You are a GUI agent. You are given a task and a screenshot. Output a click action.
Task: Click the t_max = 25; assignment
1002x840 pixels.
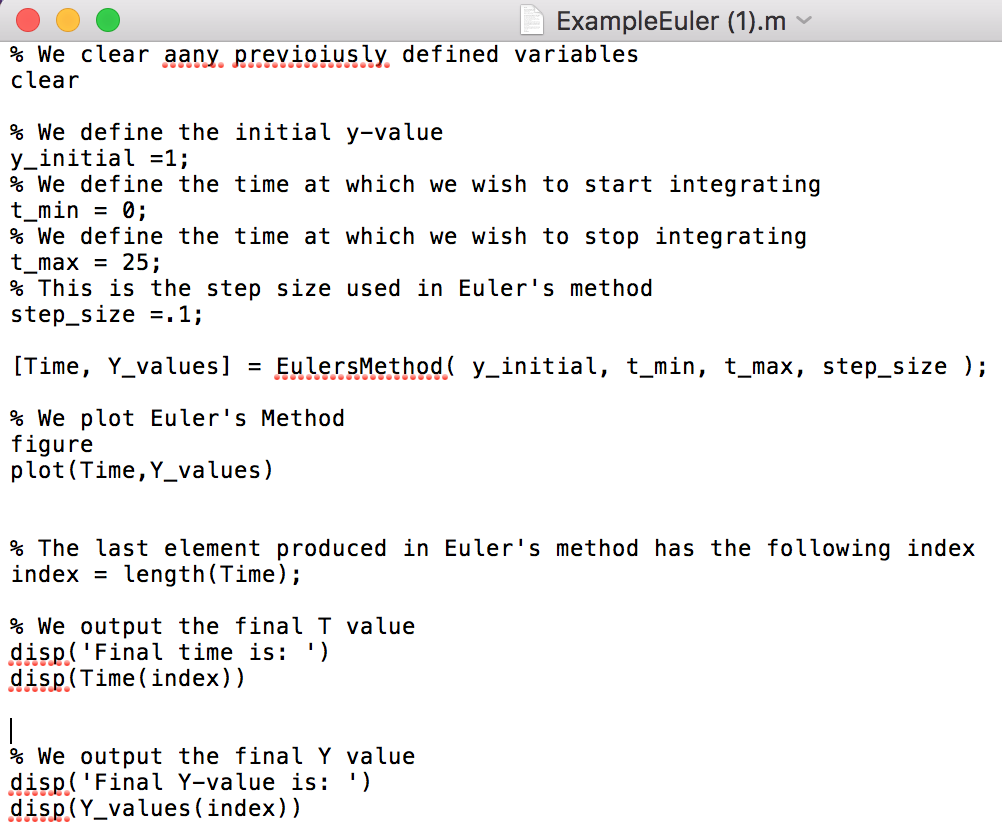(x=87, y=262)
